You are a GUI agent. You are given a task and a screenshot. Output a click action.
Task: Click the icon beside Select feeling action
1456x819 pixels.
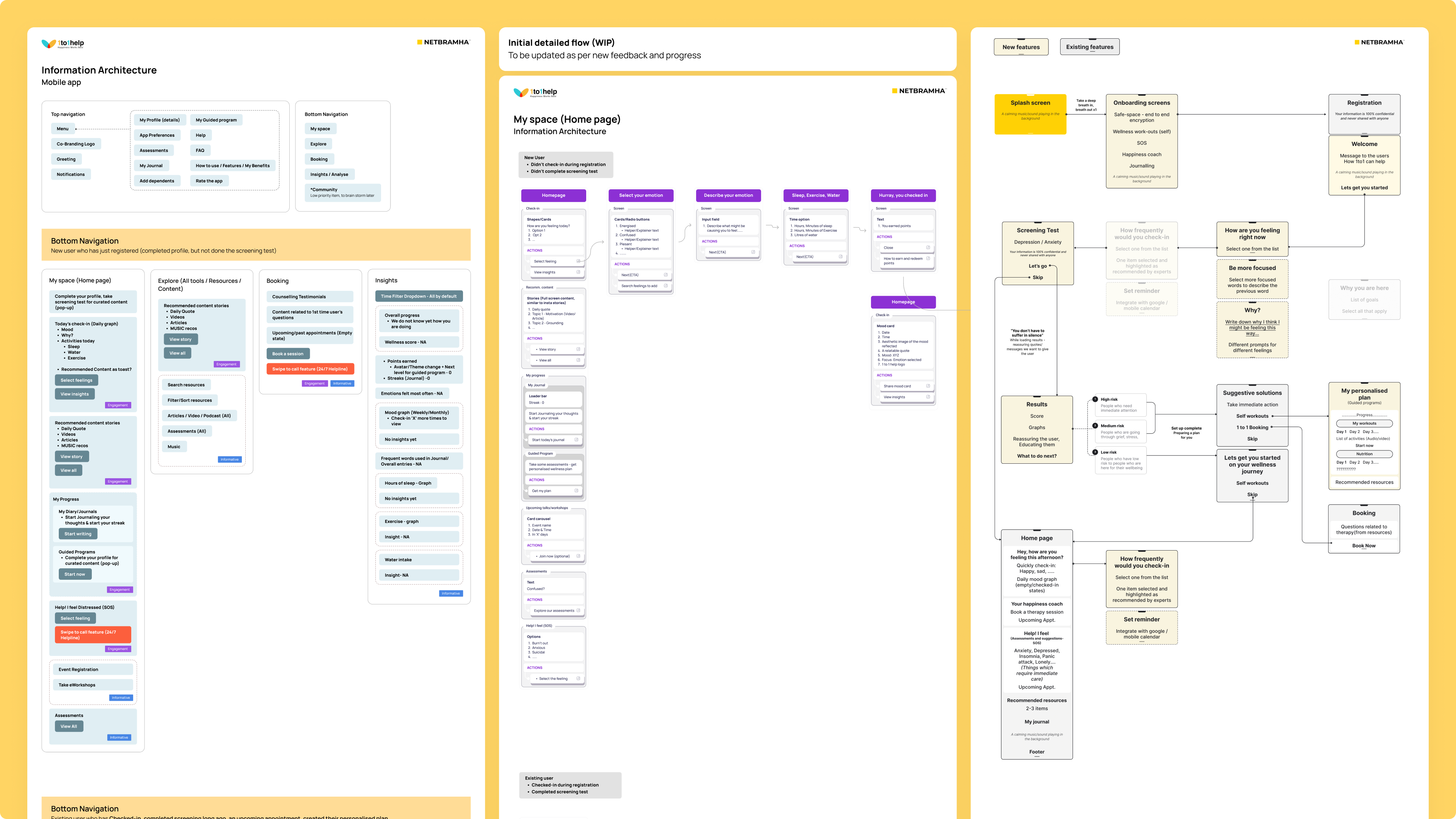pos(578,261)
